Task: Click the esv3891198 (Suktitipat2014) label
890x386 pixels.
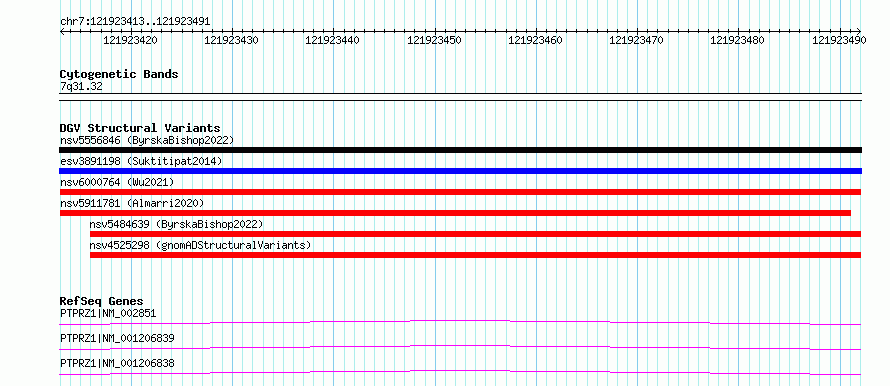Action: (141, 161)
